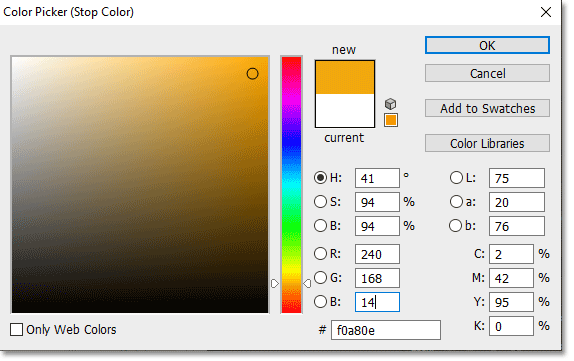
Task: Click the current white color preview
Action: (x=345, y=111)
